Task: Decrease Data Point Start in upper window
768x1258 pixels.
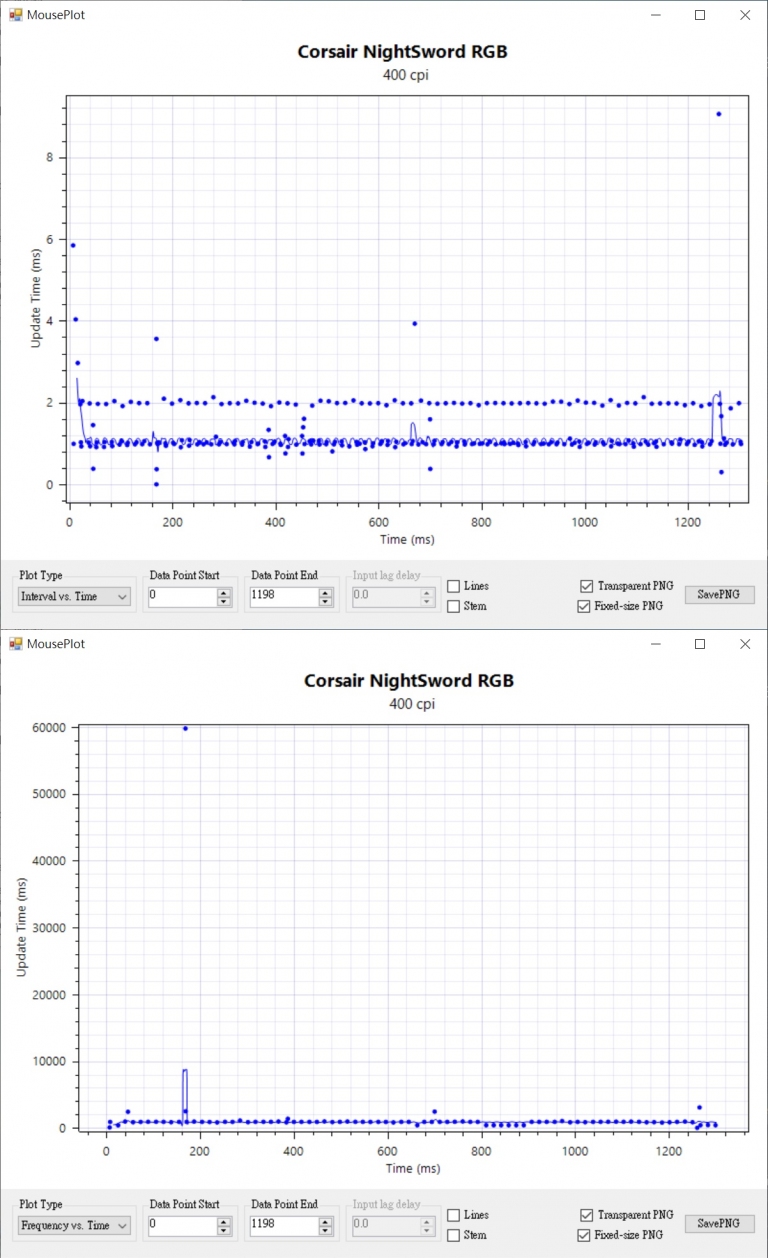Action: pyautogui.click(x=225, y=601)
